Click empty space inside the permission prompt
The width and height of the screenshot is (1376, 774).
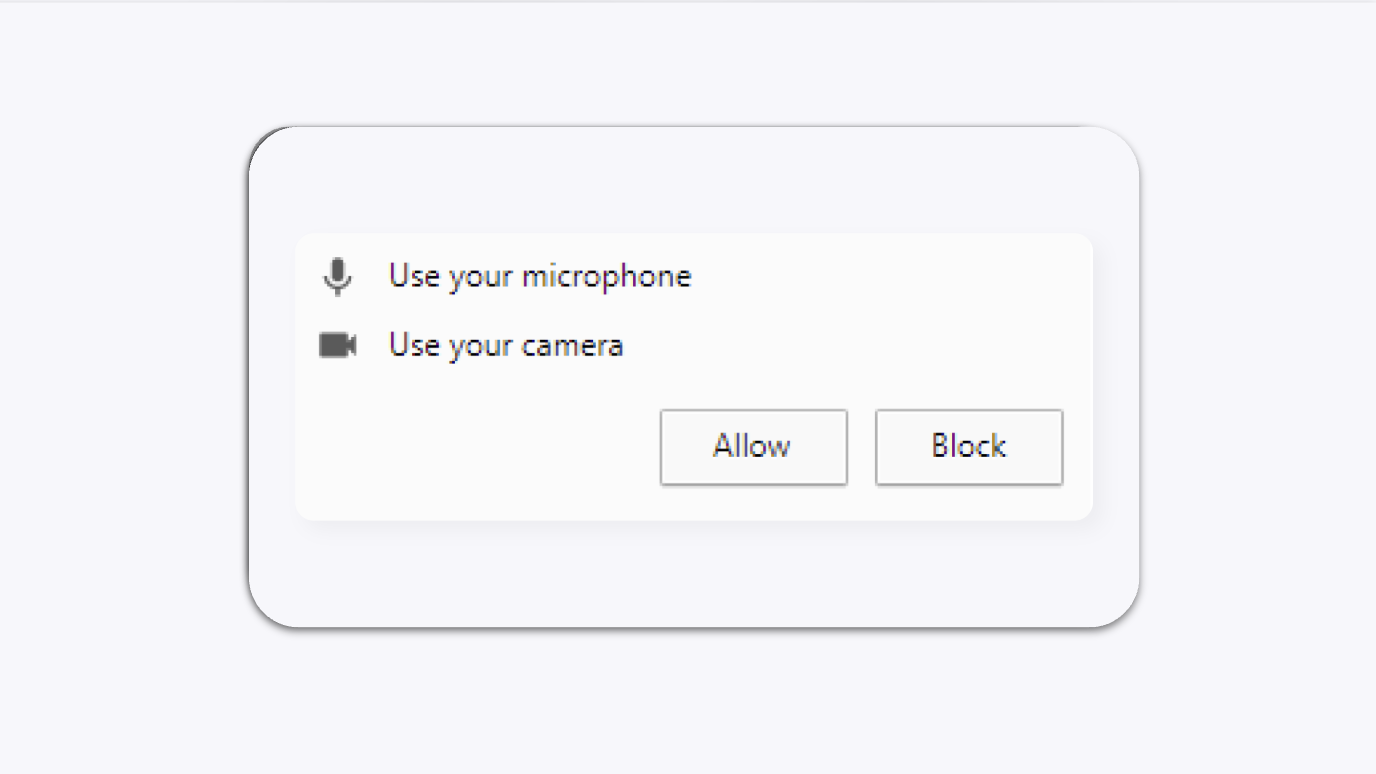[x=480, y=450]
